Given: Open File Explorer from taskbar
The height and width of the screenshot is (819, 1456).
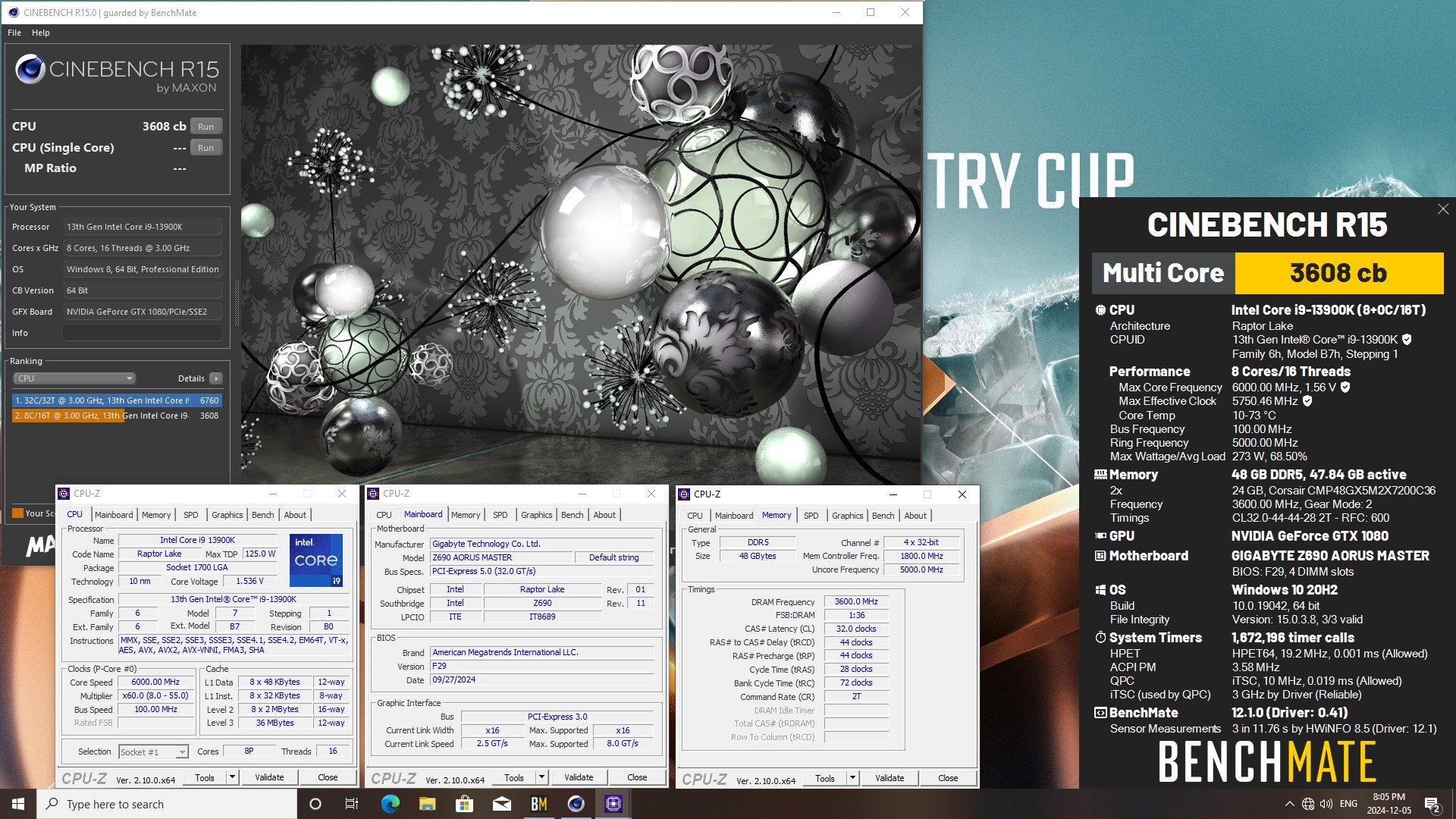Looking at the screenshot, I should point(427,804).
